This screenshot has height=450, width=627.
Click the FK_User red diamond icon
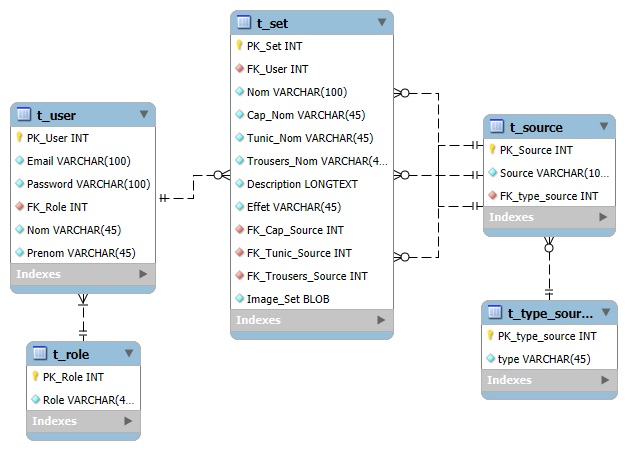(x=240, y=68)
